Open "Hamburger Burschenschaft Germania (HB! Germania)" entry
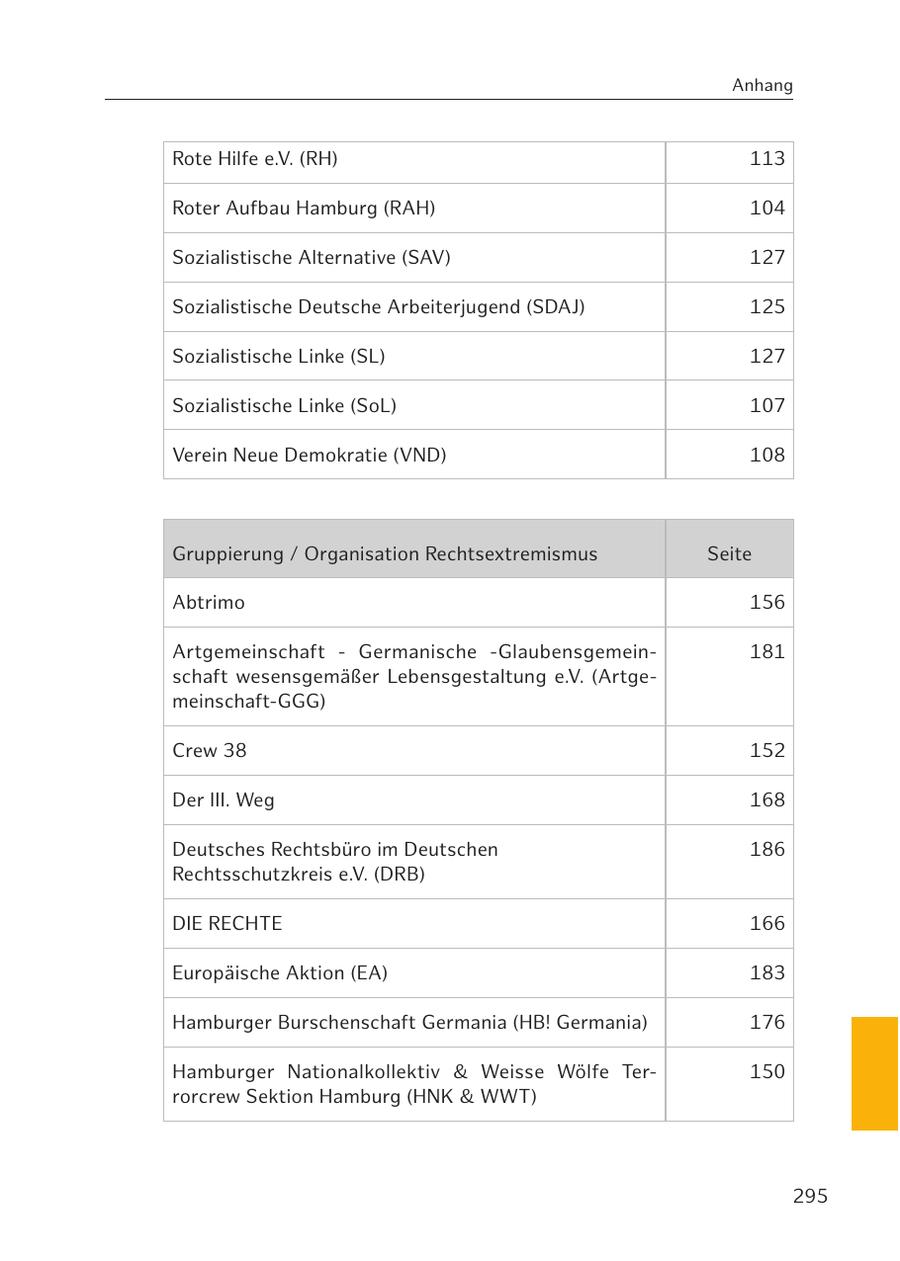The width and height of the screenshot is (900, 1261). (409, 1022)
